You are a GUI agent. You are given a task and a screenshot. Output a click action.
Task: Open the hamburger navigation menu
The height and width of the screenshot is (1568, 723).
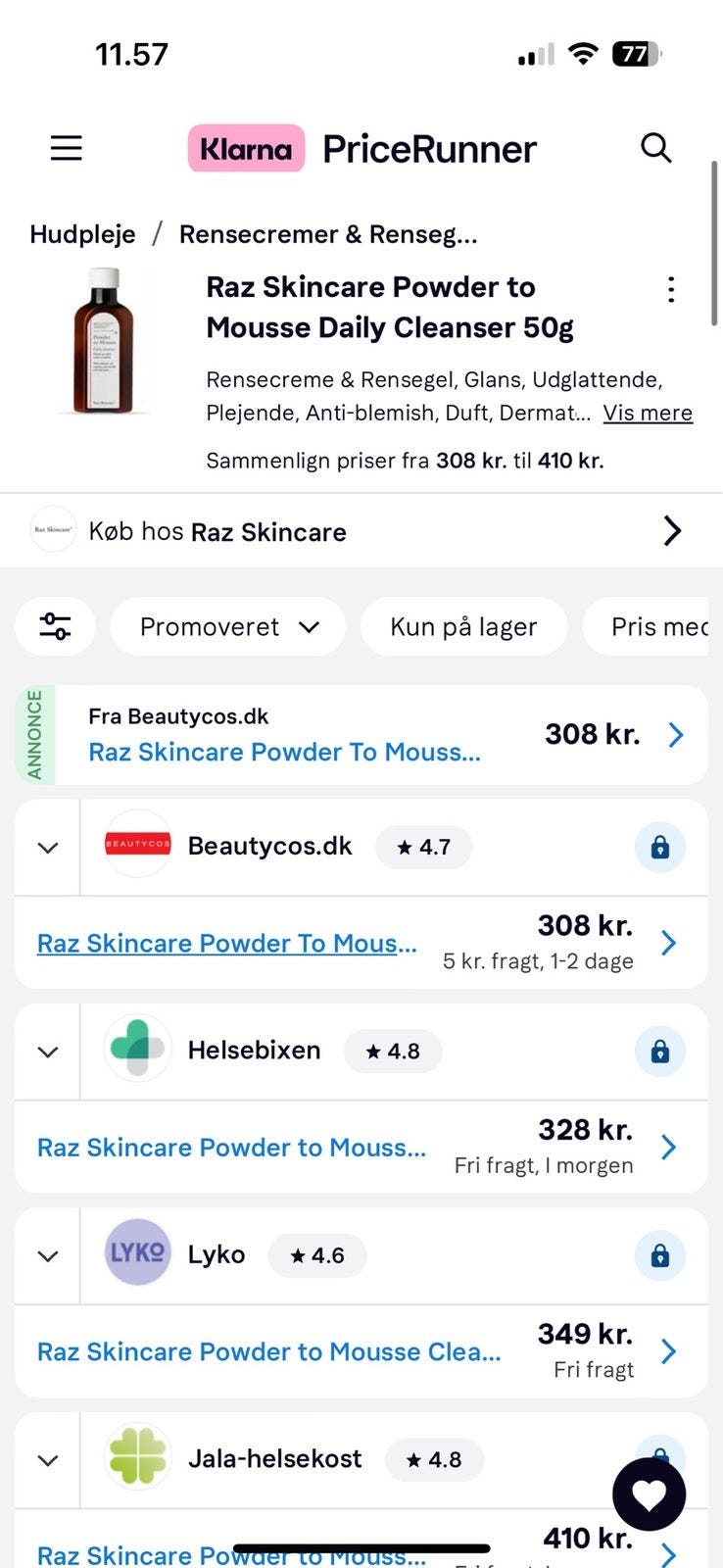(x=67, y=149)
